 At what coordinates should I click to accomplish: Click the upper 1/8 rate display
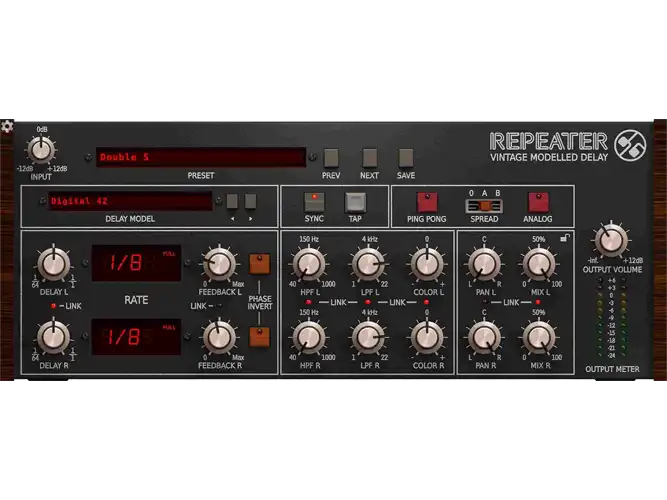137,263
